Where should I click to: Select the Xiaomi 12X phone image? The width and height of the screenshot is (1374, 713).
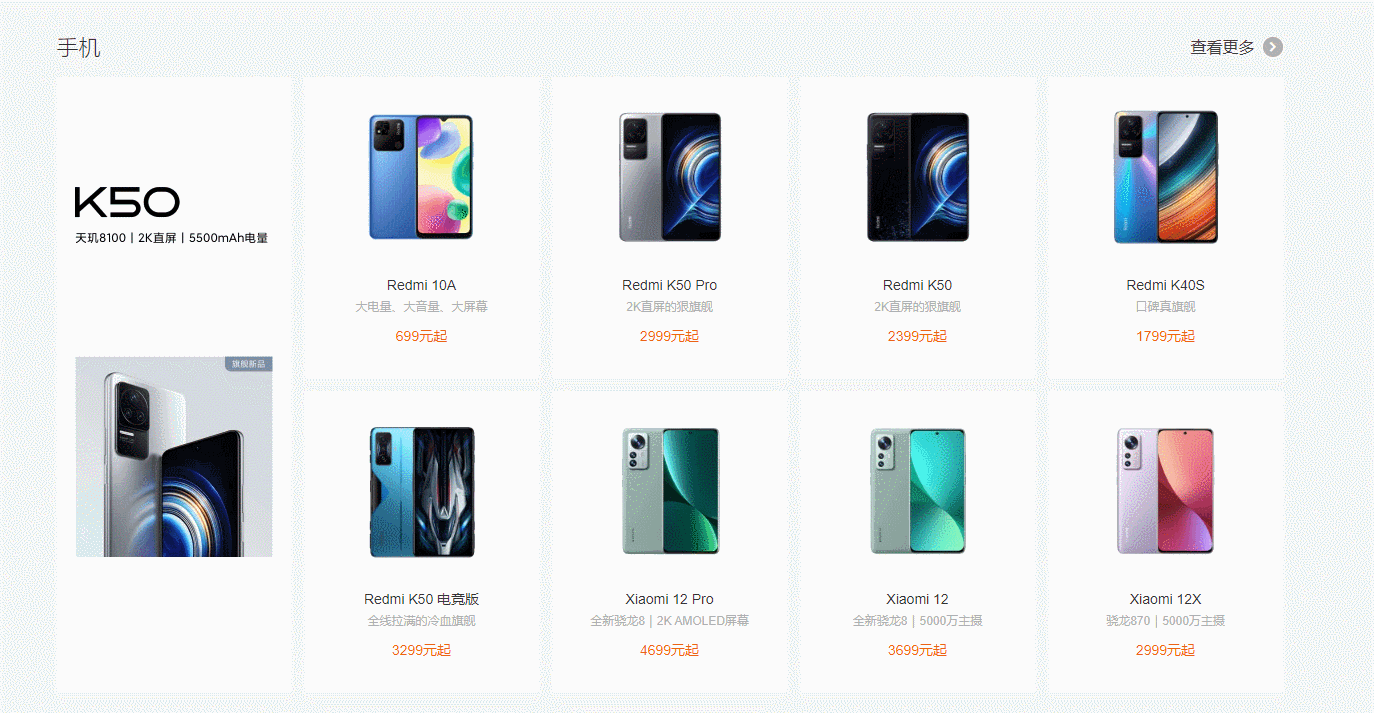coord(1165,492)
